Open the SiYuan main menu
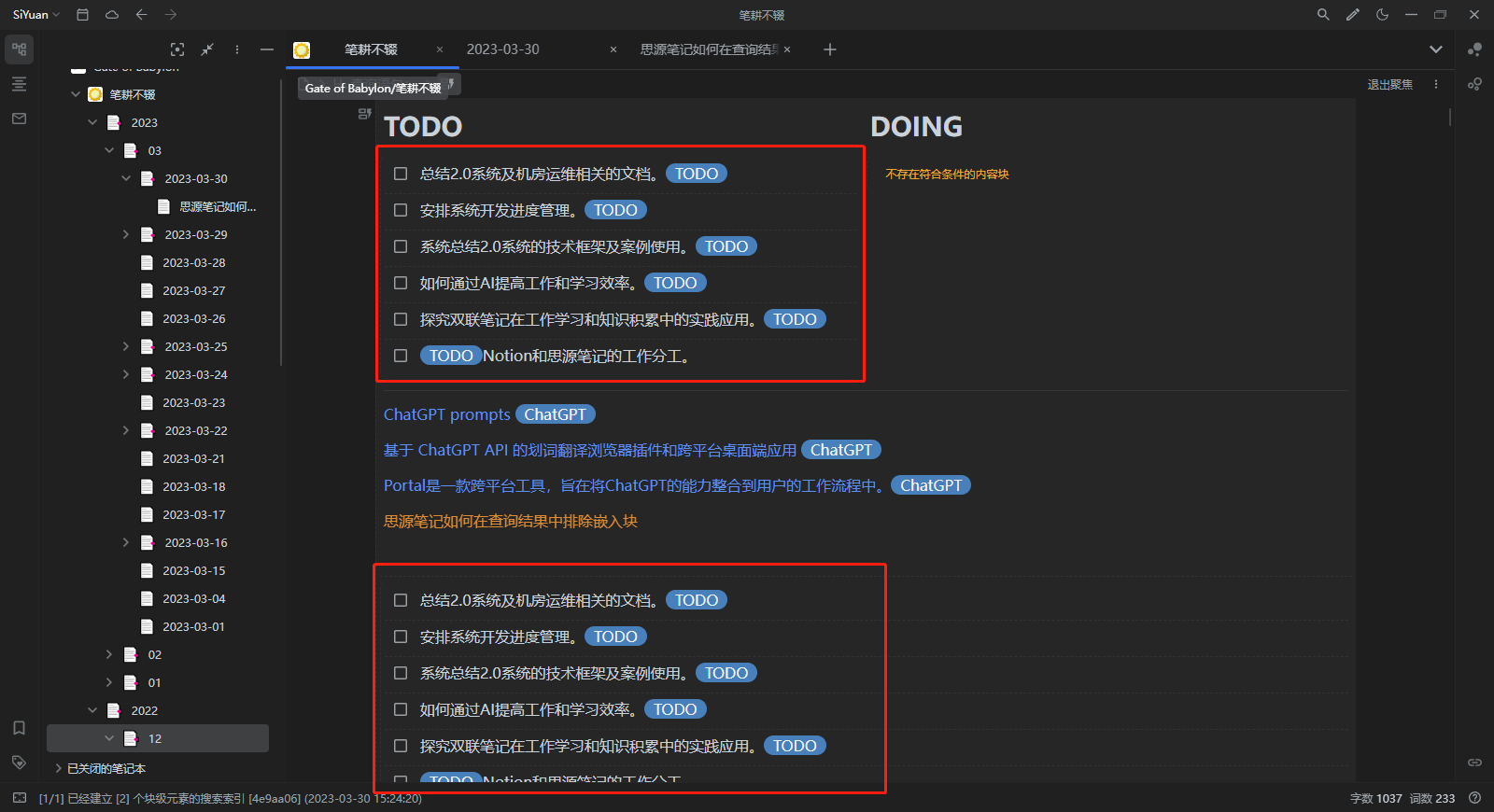The image size is (1494, 812). point(35,15)
